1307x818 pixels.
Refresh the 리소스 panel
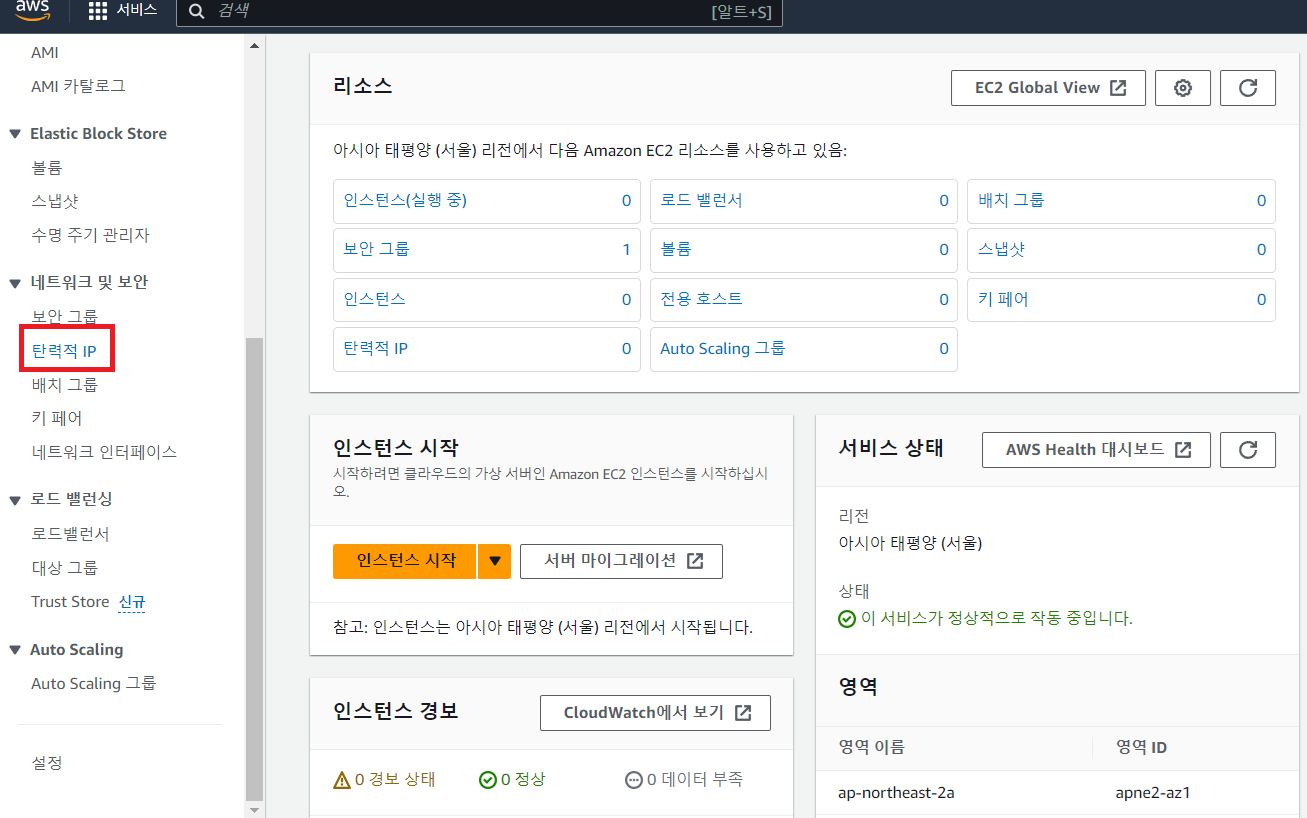pos(1248,88)
